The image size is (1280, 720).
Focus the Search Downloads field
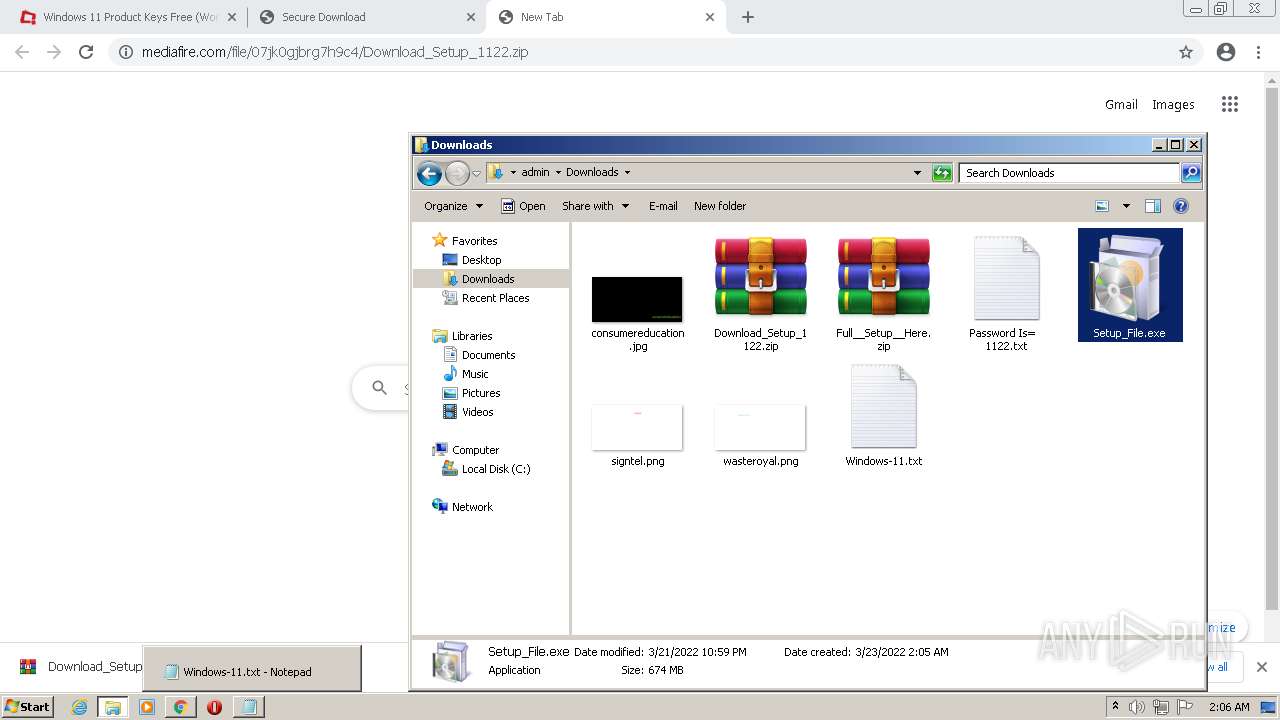pyautogui.click(x=1069, y=173)
